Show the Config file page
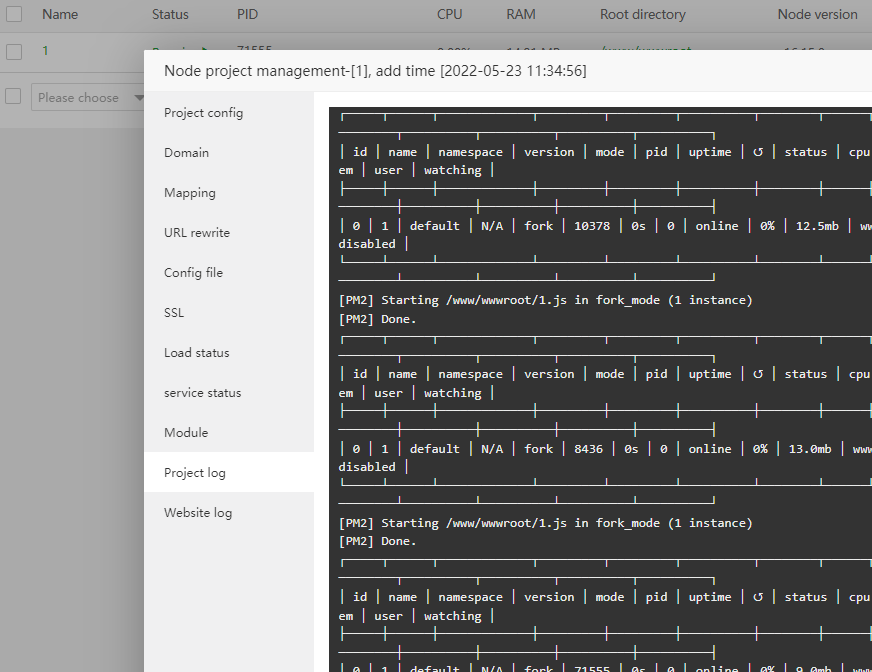 point(193,273)
